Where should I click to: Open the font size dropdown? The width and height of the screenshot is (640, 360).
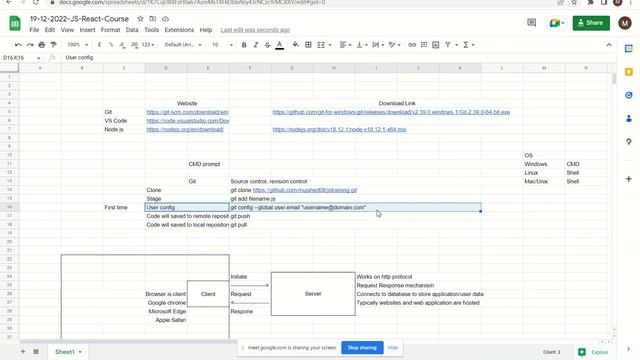click(x=222, y=45)
